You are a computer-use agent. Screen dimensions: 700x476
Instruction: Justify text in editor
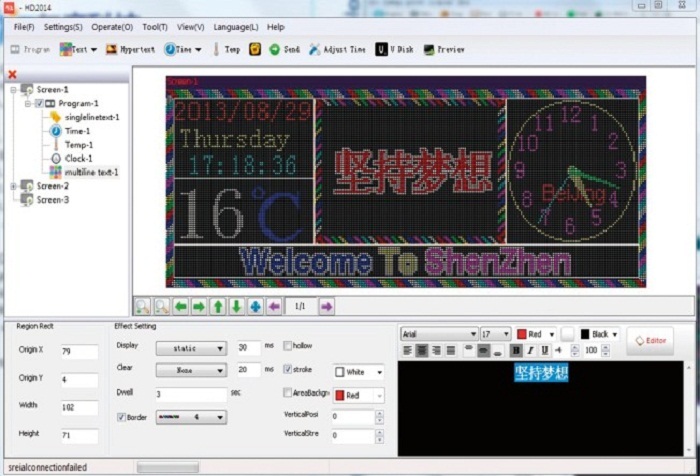point(451,351)
